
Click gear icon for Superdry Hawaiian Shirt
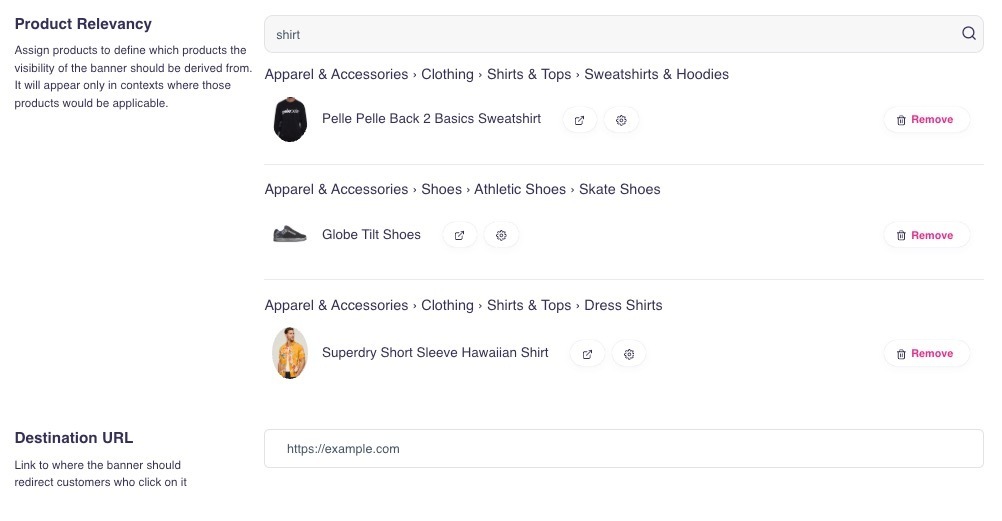[629, 354]
